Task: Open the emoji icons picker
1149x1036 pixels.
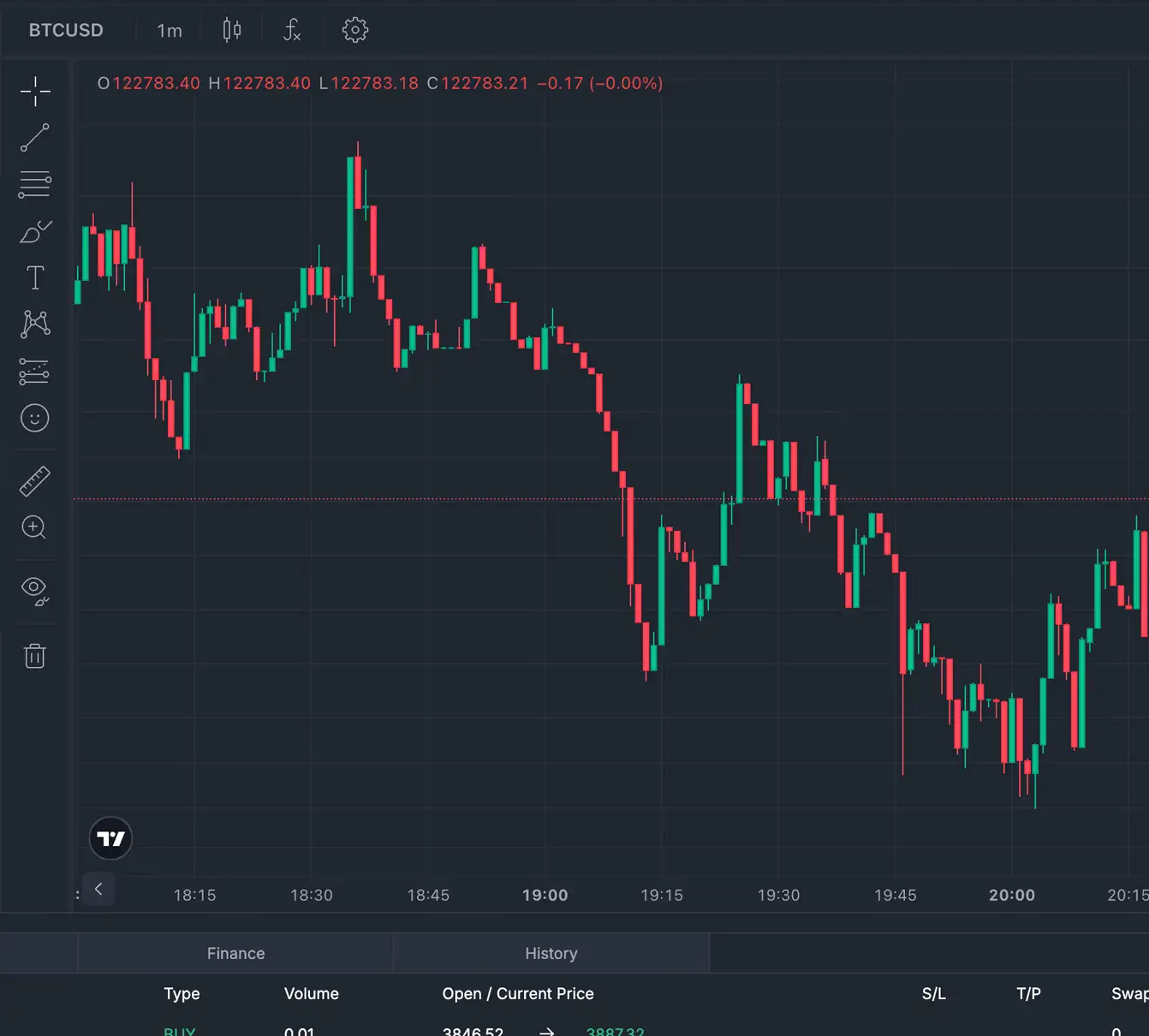Action: tap(35, 418)
